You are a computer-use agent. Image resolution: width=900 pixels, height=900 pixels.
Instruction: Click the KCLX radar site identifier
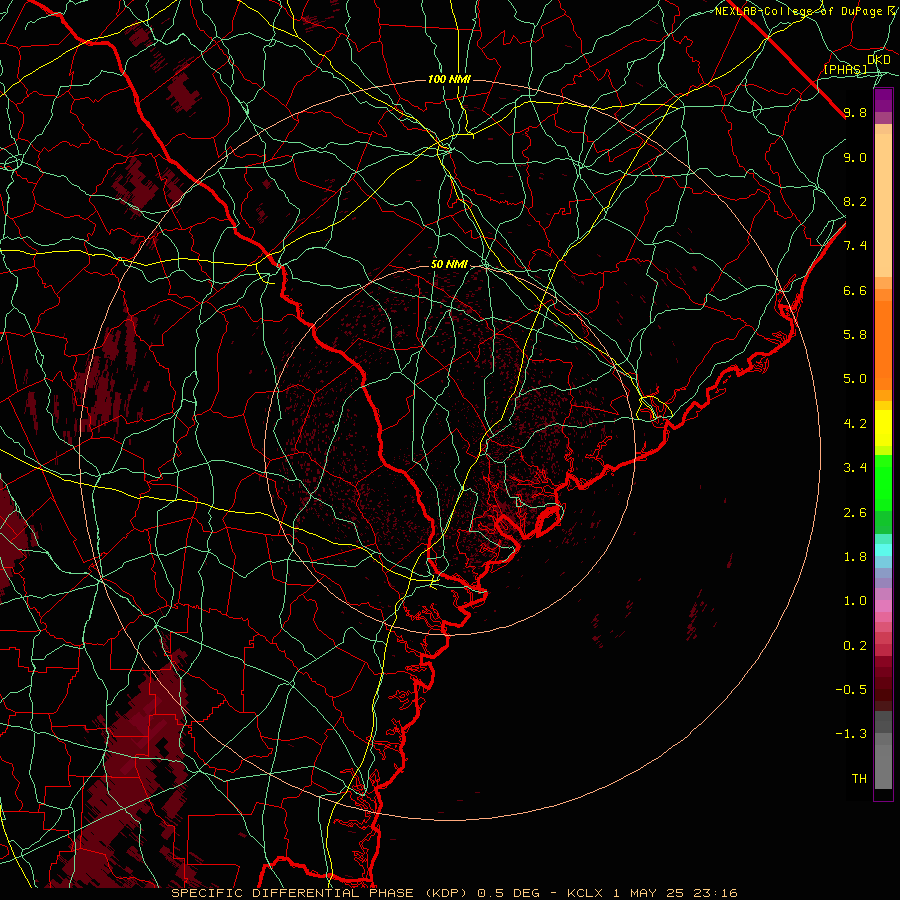tap(585, 893)
